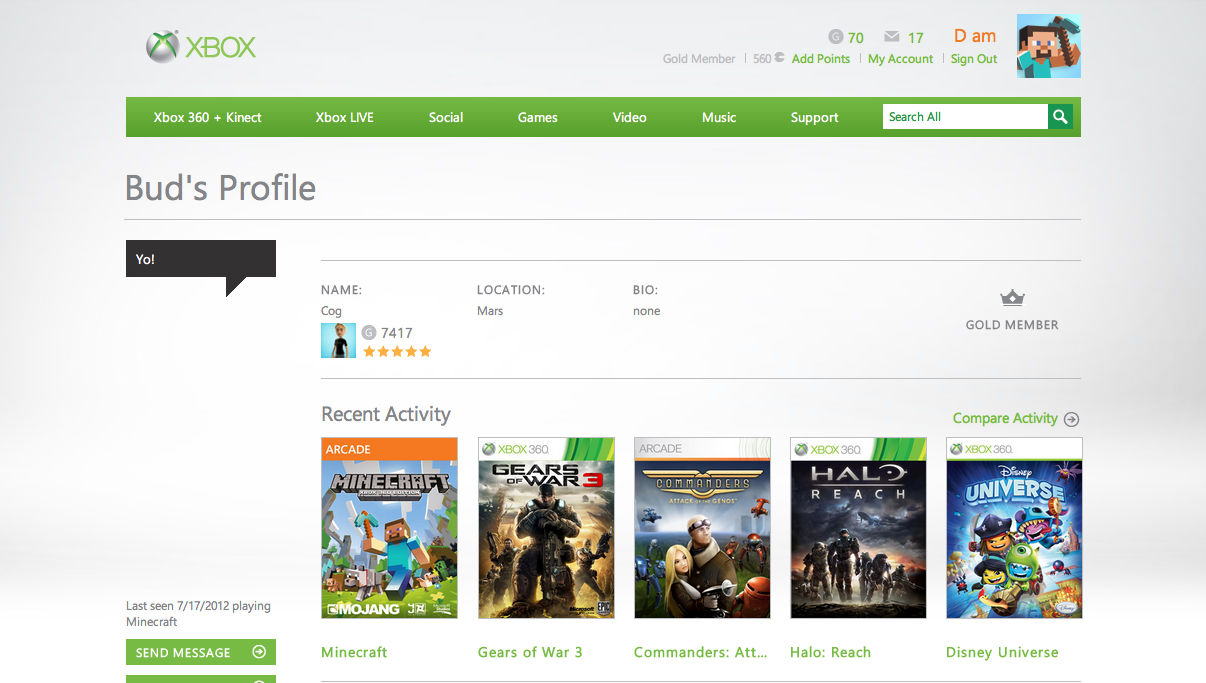1206x683 pixels.
Task: Open Commanders Attack of the Genos cover
Action: pyautogui.click(x=702, y=528)
